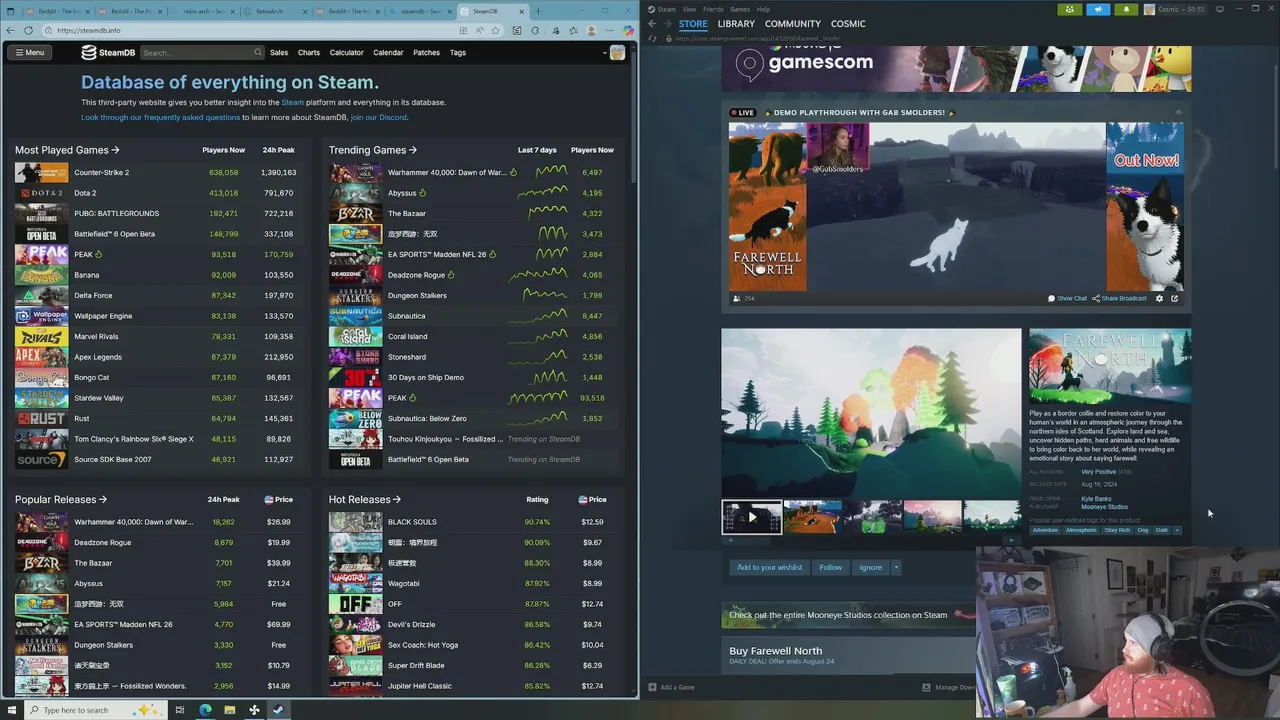Open Popular Releases arrow link
1280x720 pixels.
61,499
